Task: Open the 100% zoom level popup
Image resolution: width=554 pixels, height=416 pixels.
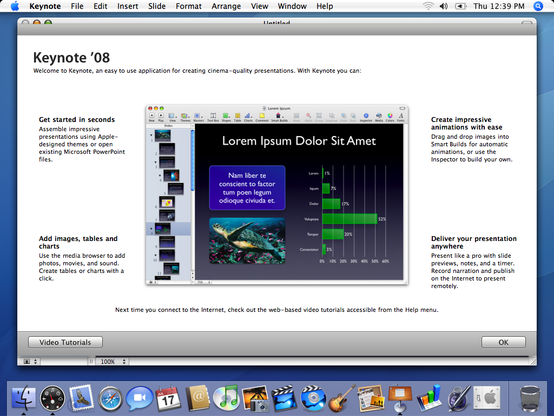Action: 113,362
